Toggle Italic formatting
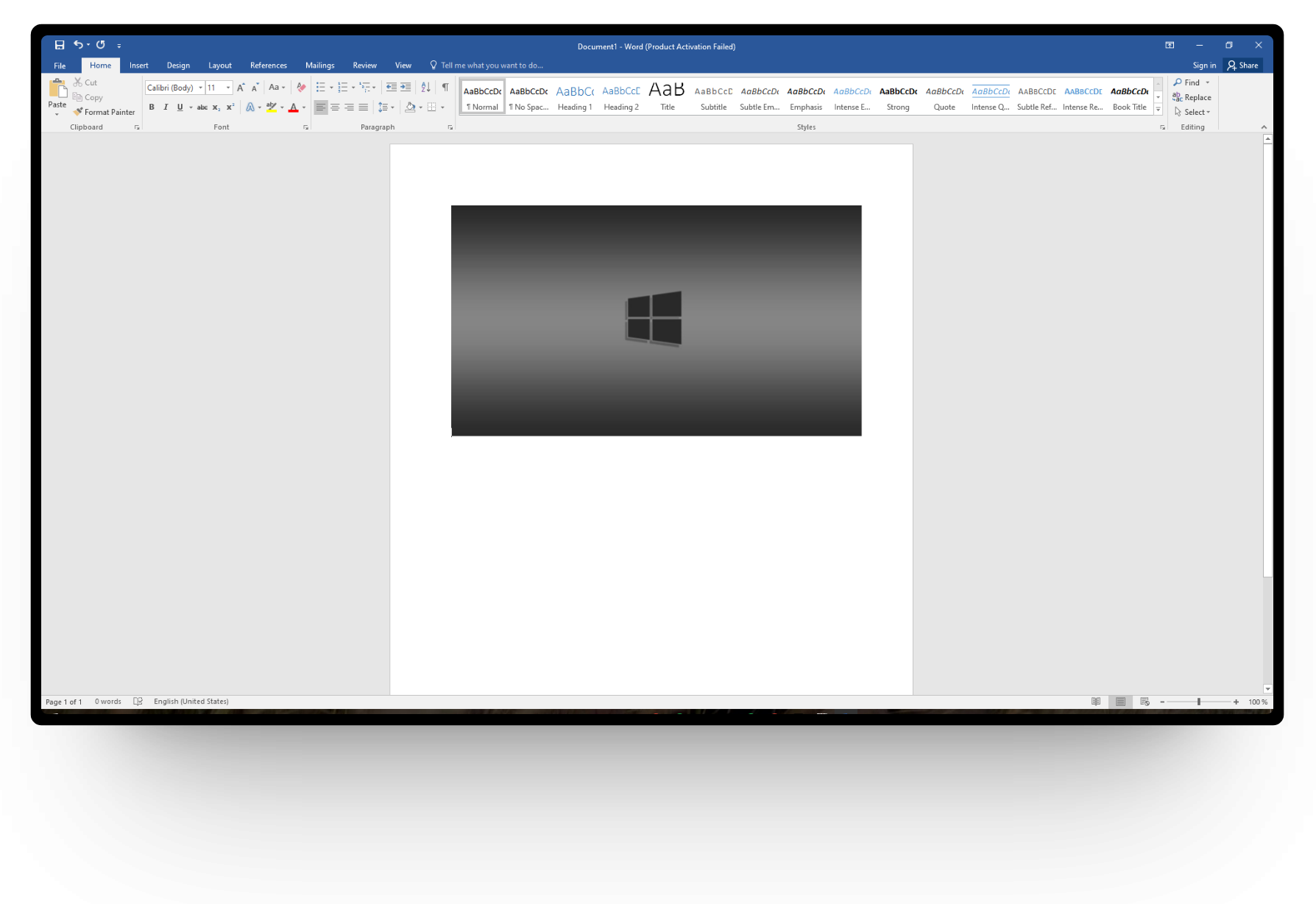This screenshot has height=904, width=1316. coord(166,107)
